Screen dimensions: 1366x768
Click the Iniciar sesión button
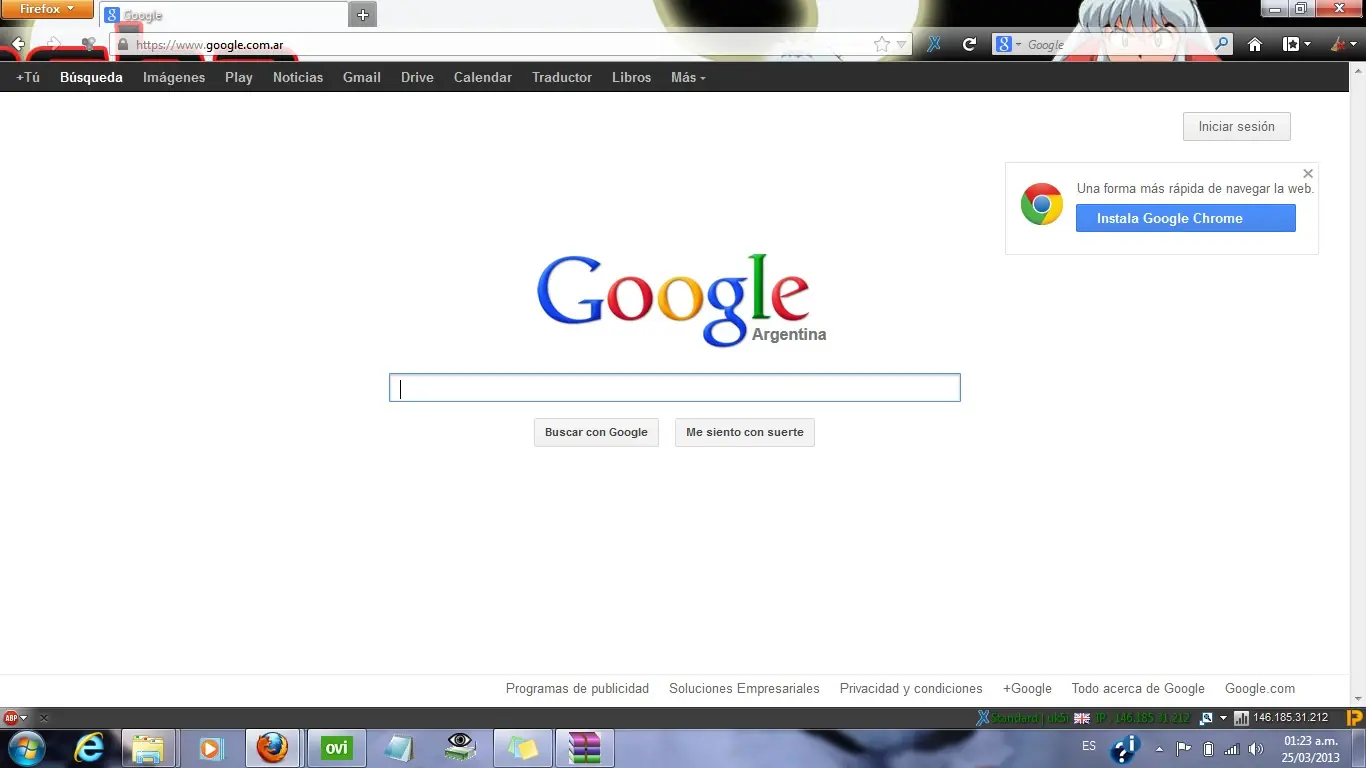1237,127
